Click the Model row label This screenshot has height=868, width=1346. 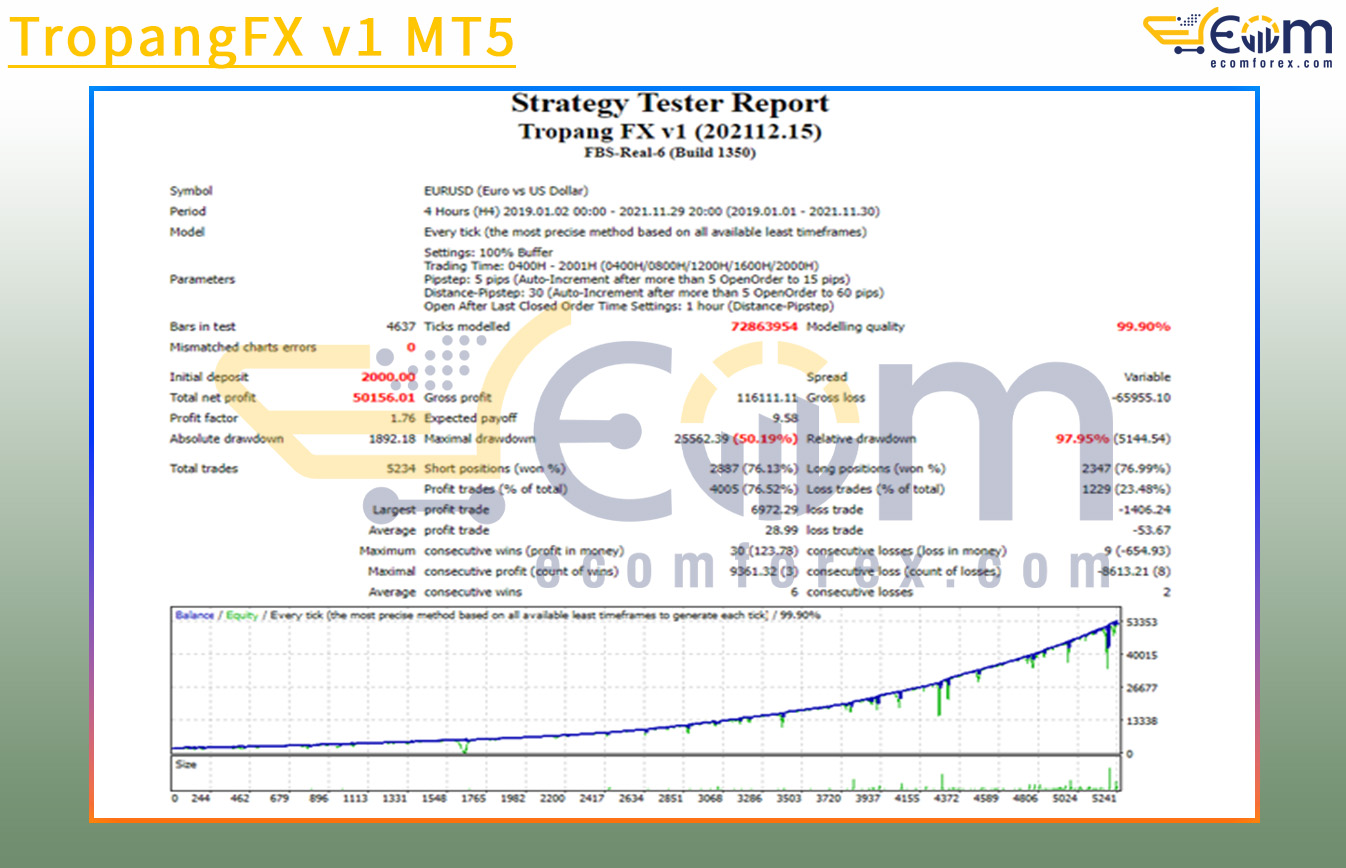tap(187, 232)
